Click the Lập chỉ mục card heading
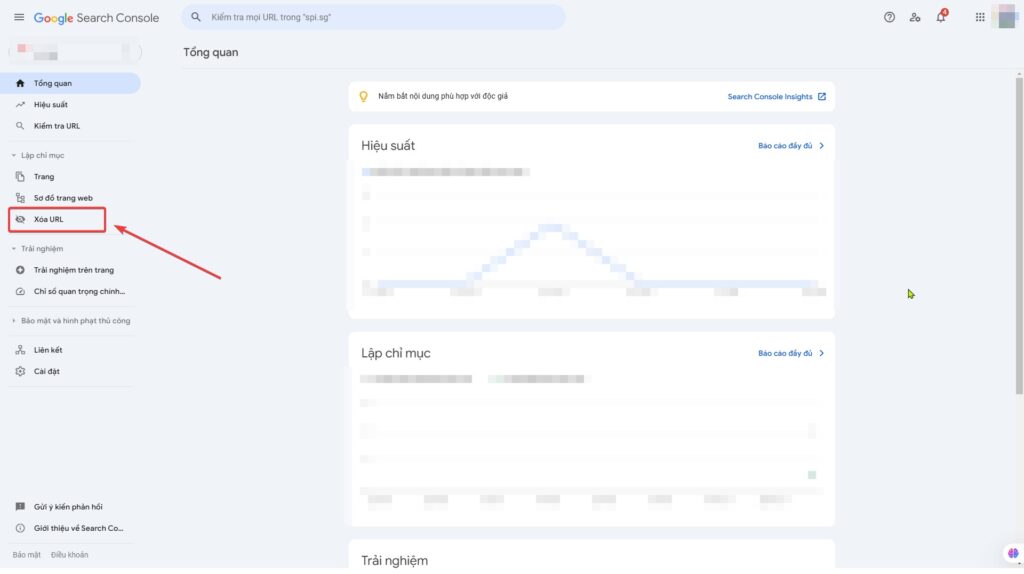Screen dimensions: 1024x574 point(396,353)
